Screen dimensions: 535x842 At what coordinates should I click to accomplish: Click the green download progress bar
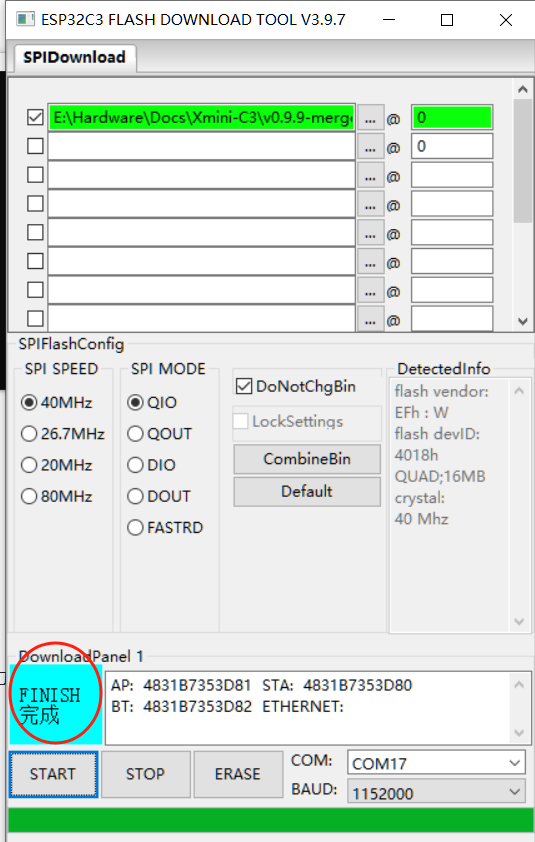point(271,821)
